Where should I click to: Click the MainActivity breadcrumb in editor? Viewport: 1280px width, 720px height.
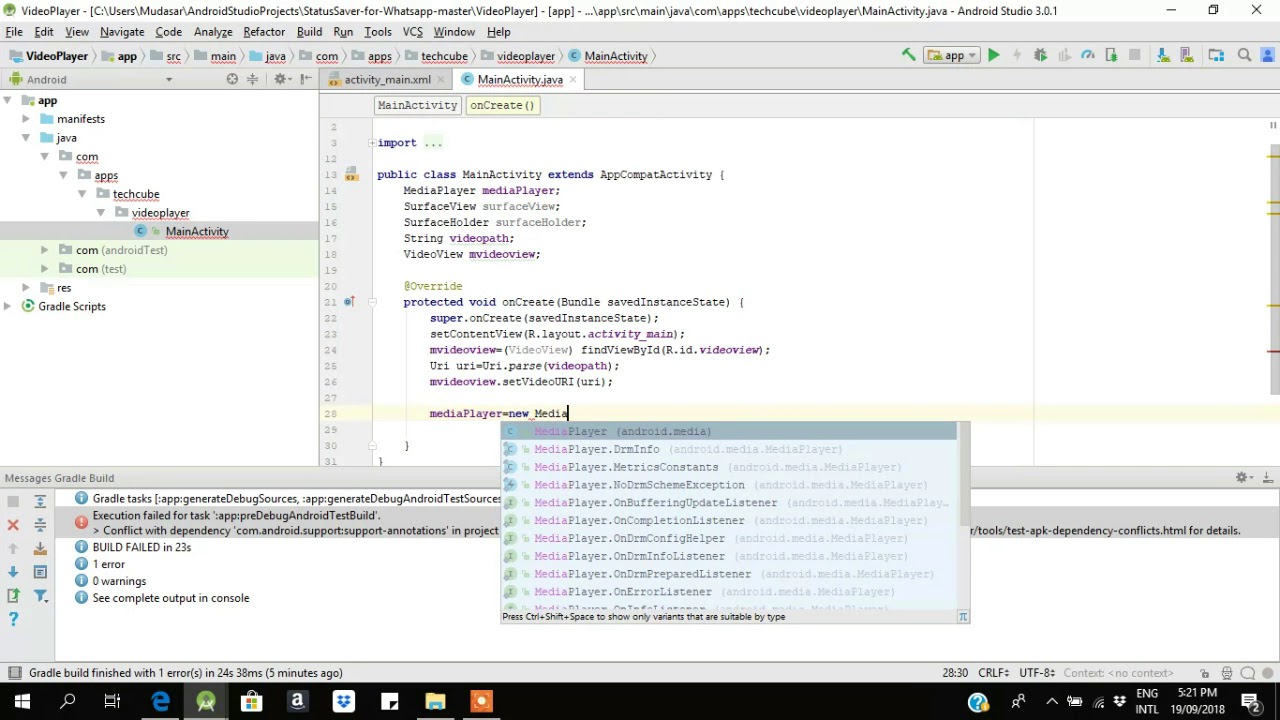pyautogui.click(x=417, y=105)
